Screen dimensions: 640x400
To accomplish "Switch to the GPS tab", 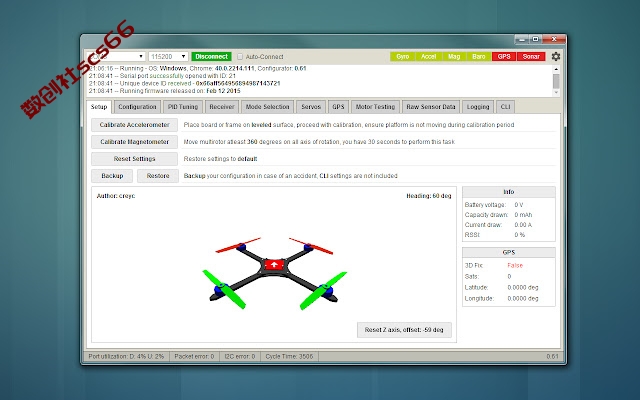I will coord(338,107).
